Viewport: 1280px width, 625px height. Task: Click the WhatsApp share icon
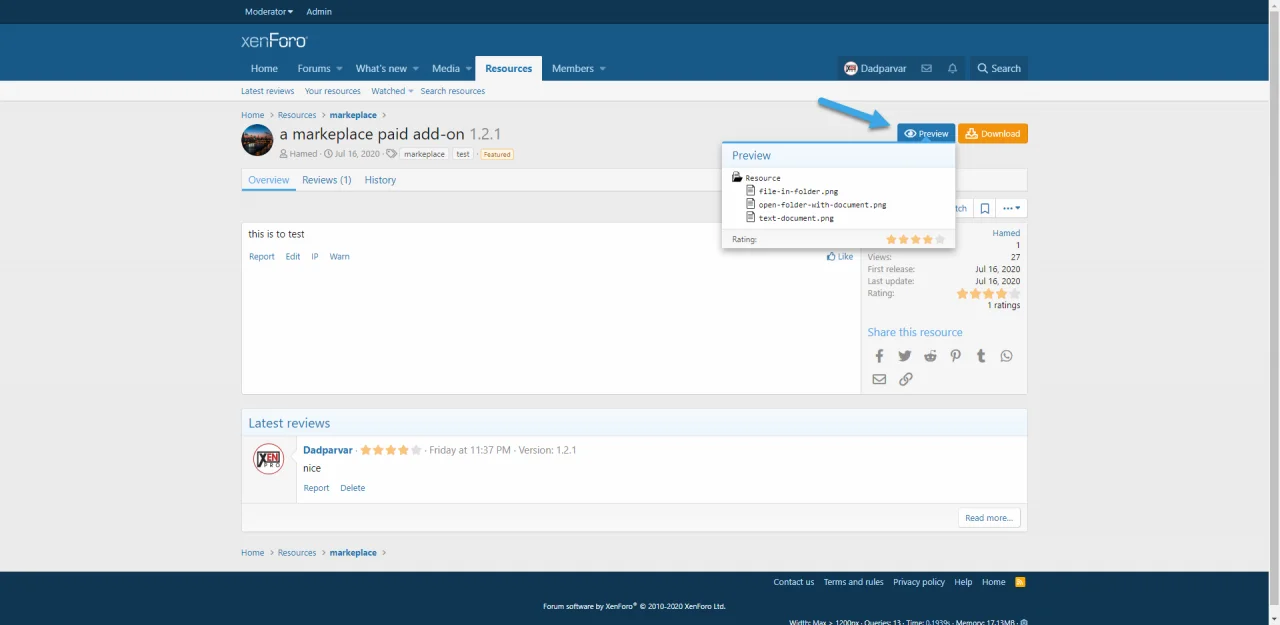tap(1006, 356)
